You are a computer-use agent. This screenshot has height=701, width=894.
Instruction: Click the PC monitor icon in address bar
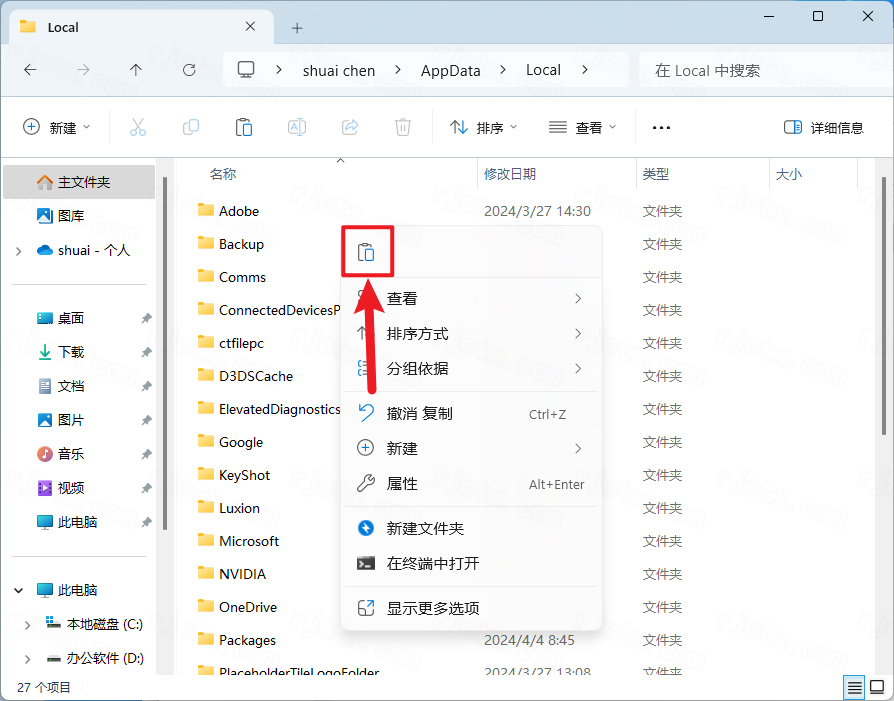click(x=246, y=70)
